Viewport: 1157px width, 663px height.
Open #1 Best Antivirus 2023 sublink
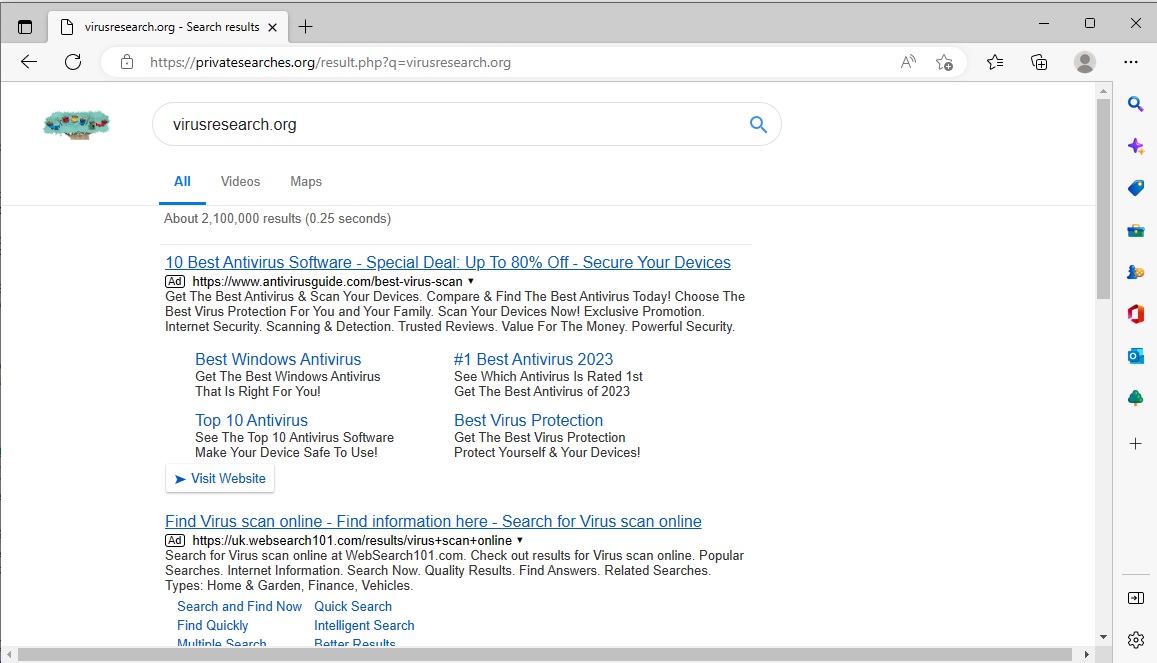pos(533,359)
